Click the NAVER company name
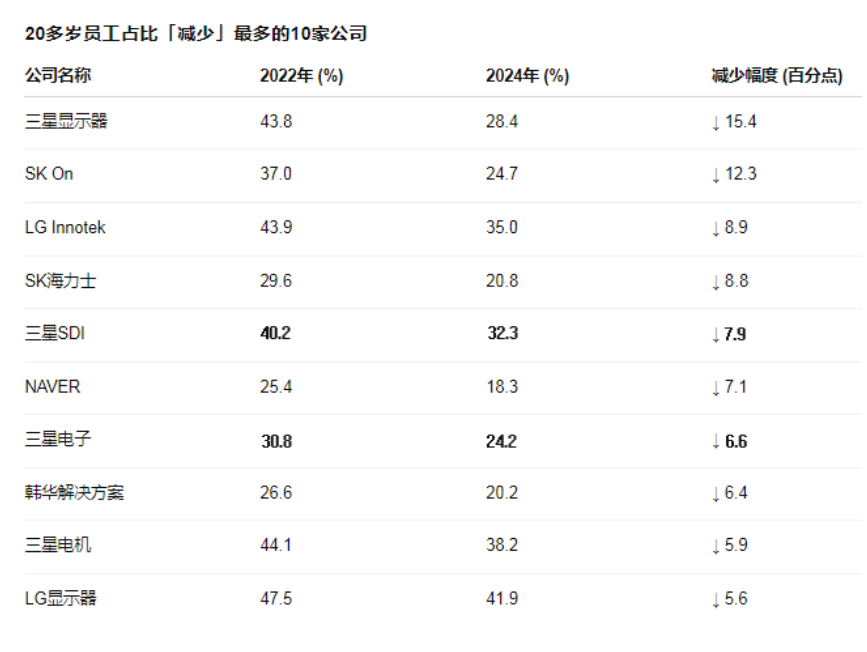The height and width of the screenshot is (652, 867). pos(53,387)
